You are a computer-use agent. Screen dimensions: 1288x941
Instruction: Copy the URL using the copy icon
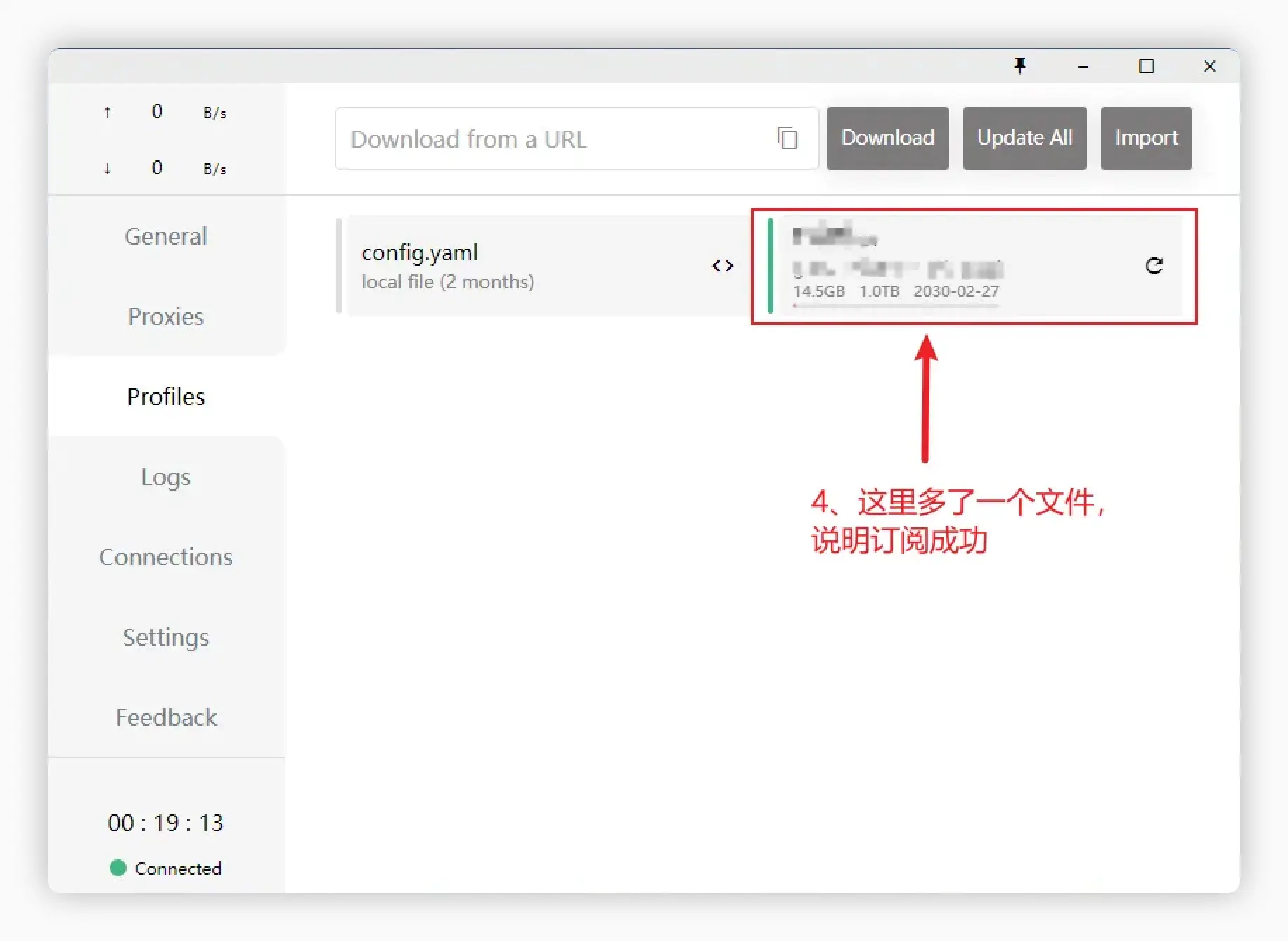coord(787,139)
